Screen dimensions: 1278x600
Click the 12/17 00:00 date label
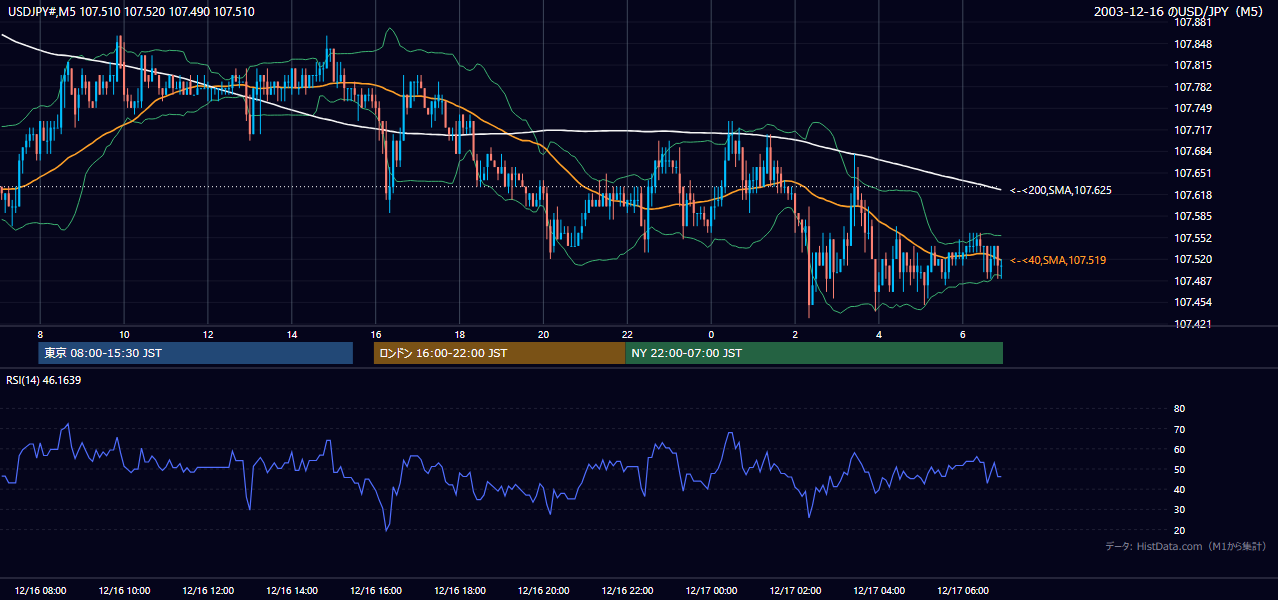(711, 590)
